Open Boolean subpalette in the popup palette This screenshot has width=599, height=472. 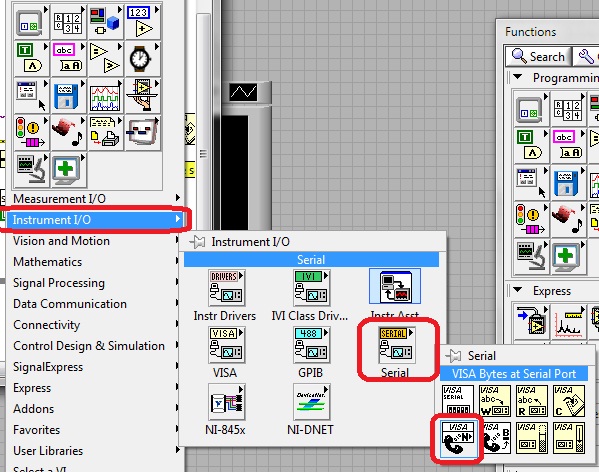point(31,58)
